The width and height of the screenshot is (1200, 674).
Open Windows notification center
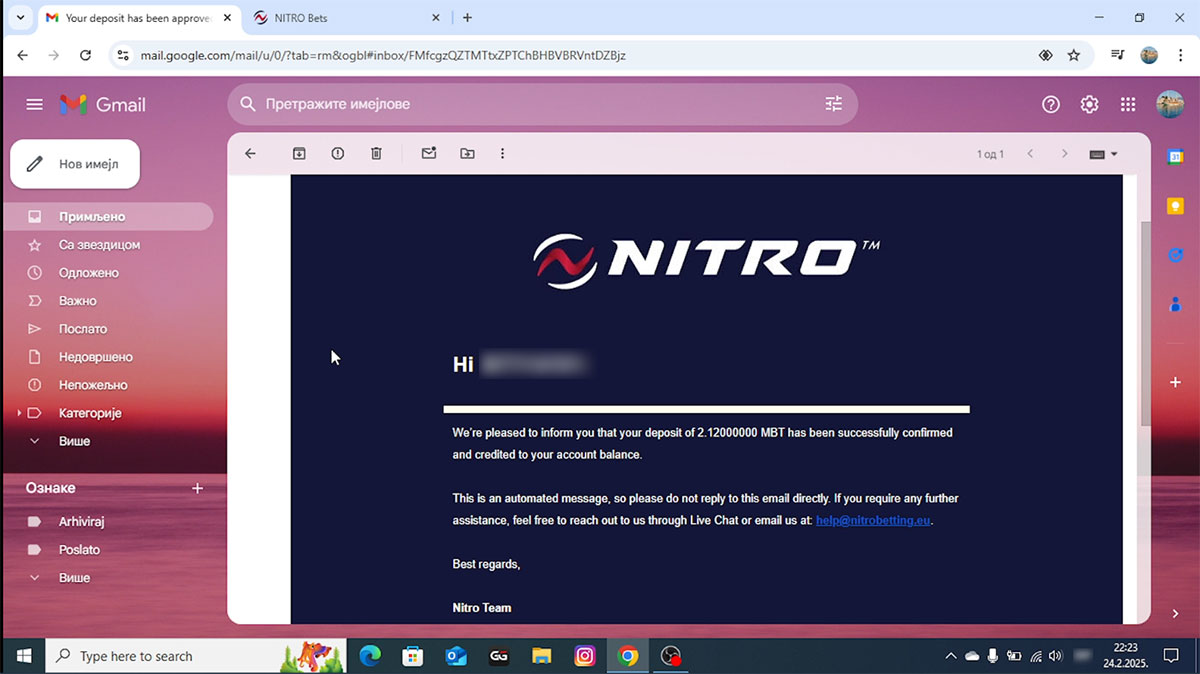coord(1171,656)
